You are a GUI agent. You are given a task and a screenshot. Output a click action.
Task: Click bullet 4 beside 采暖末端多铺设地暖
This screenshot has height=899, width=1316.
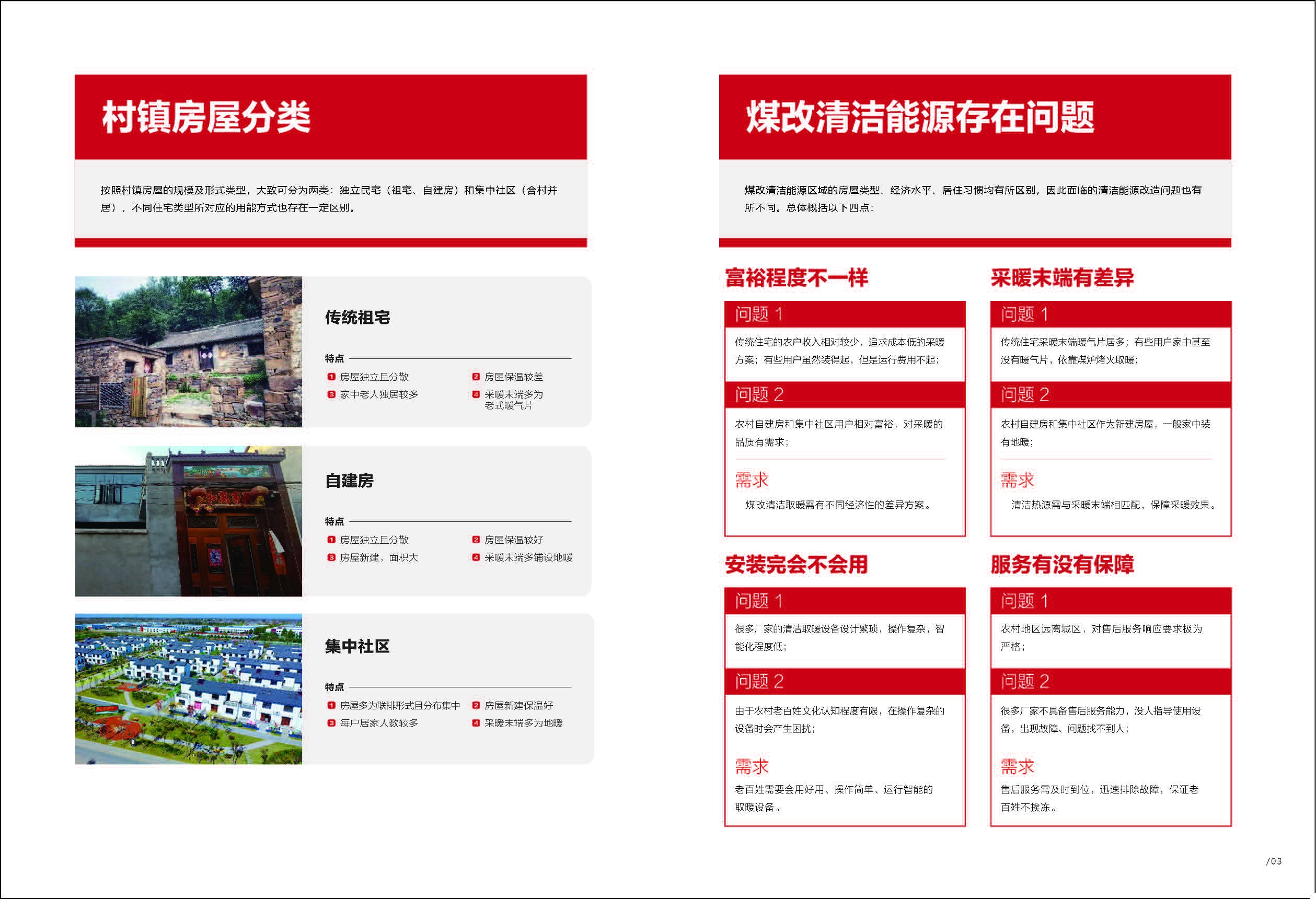click(x=476, y=557)
